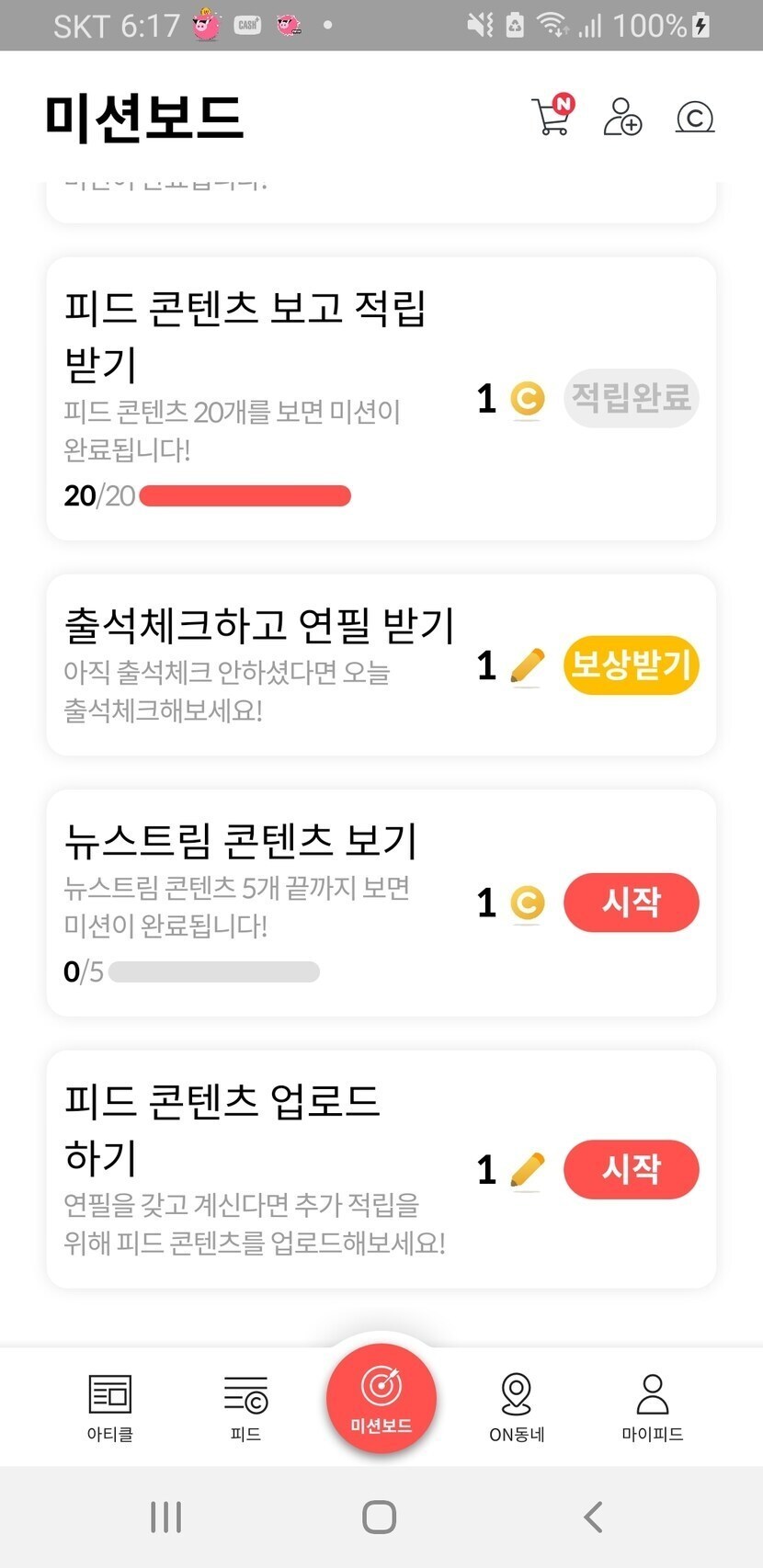Screen dimensions: 763x1568
Task: Go to the 마이피드 tab
Action: tap(652, 1406)
